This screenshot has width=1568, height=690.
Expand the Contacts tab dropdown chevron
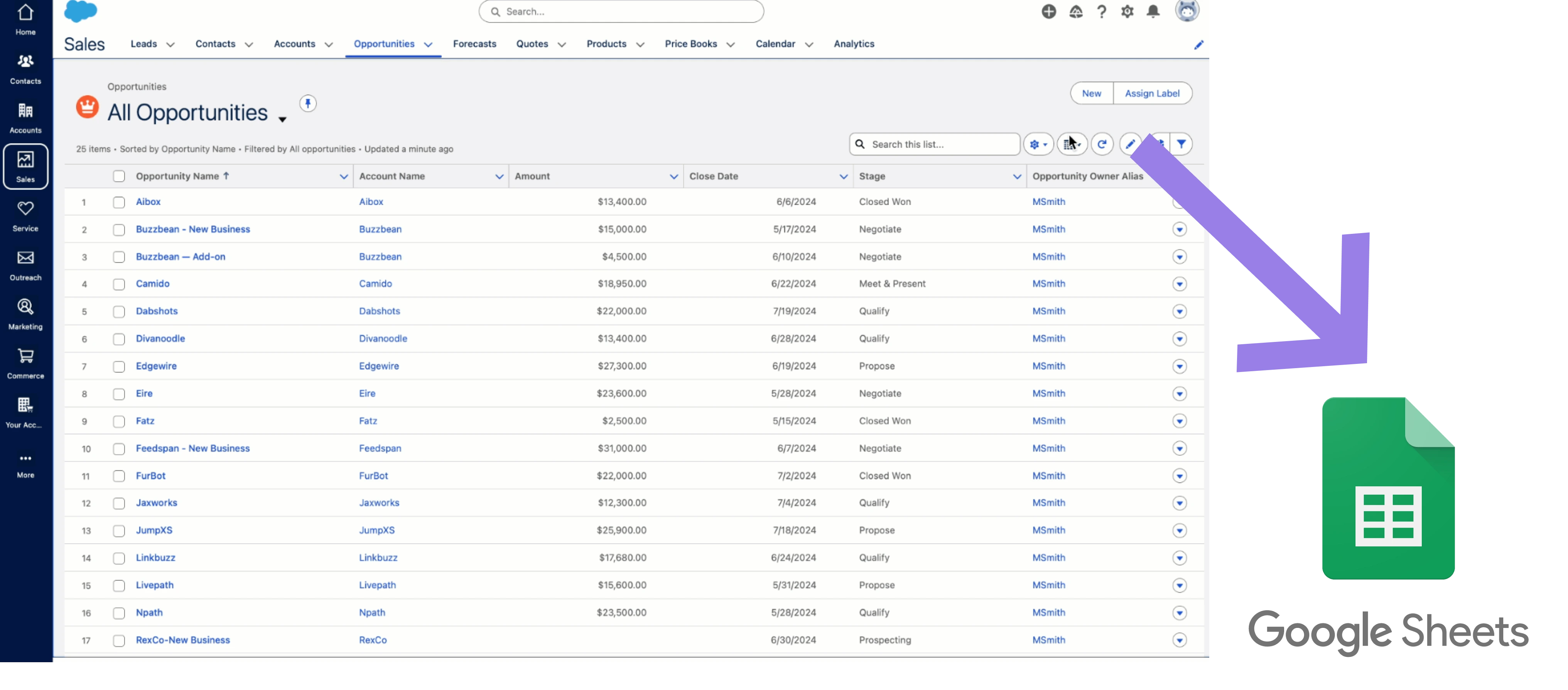(249, 44)
